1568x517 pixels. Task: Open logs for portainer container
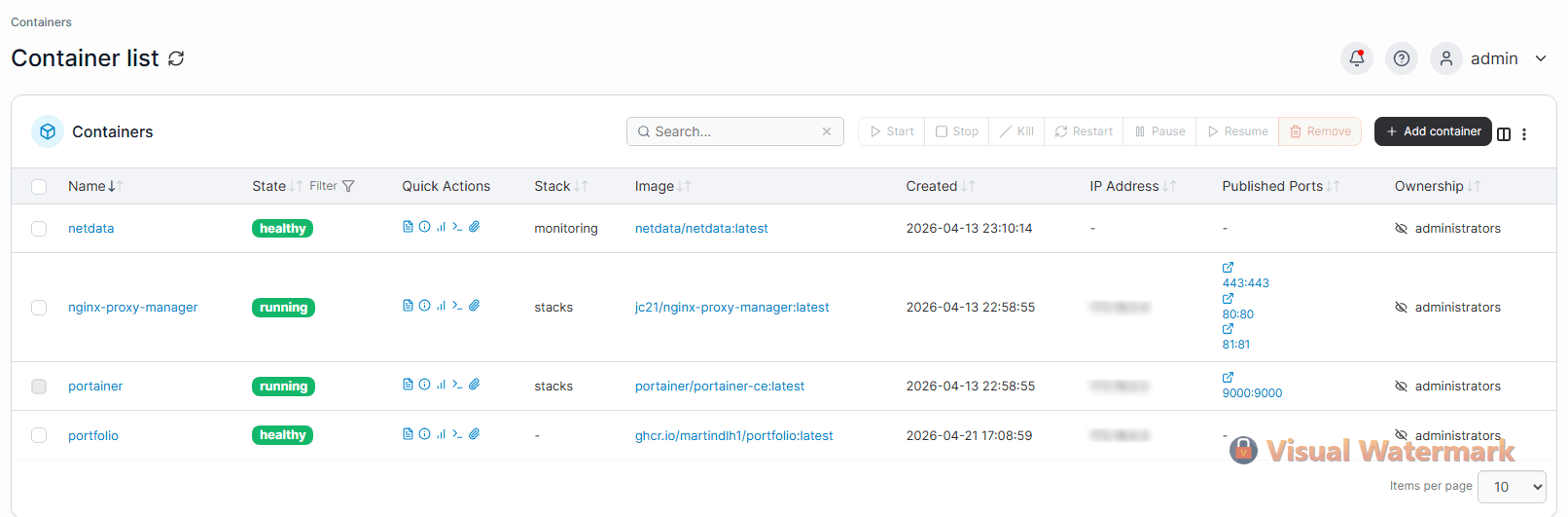(x=408, y=385)
